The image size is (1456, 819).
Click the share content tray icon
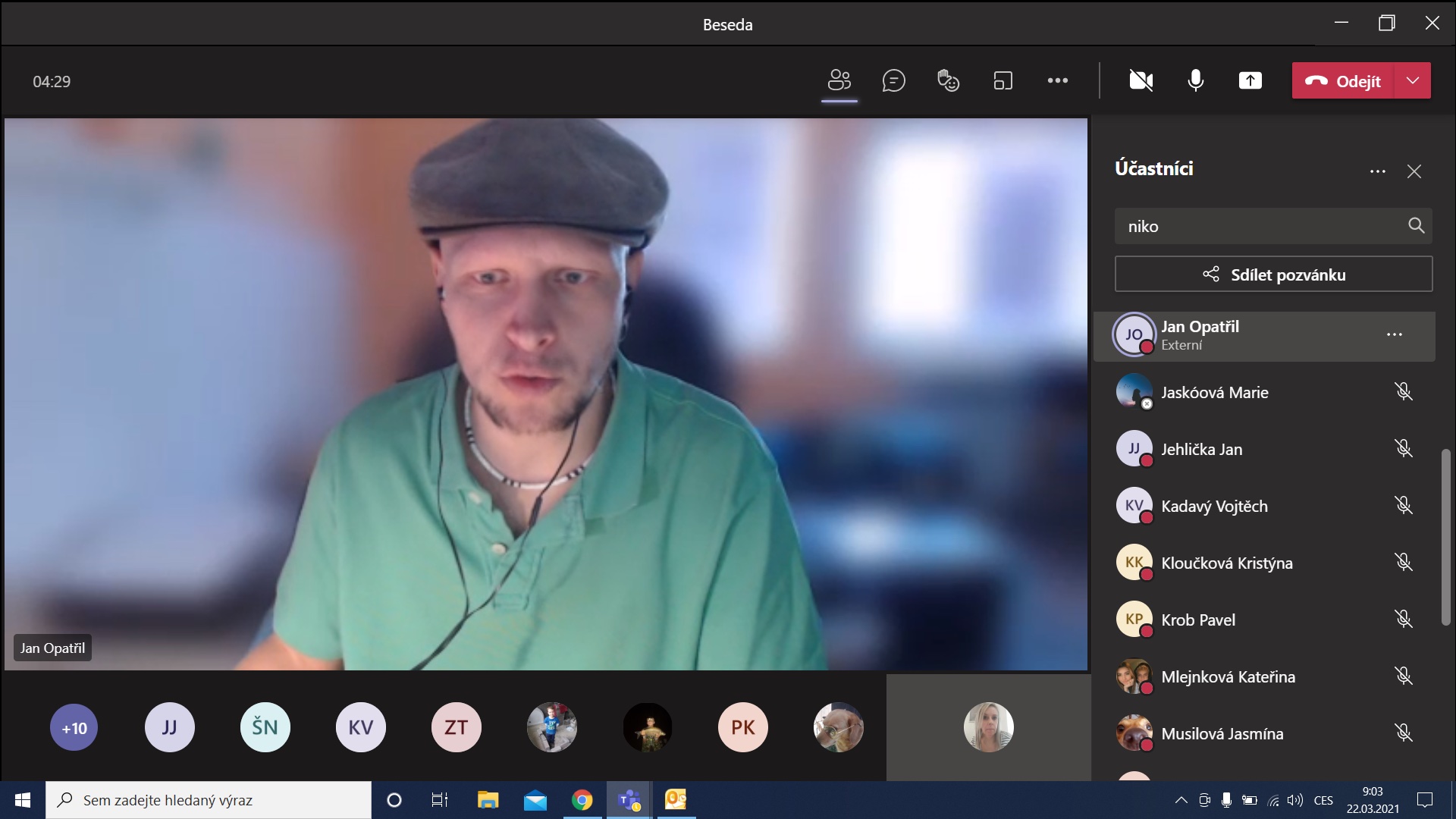point(1250,80)
